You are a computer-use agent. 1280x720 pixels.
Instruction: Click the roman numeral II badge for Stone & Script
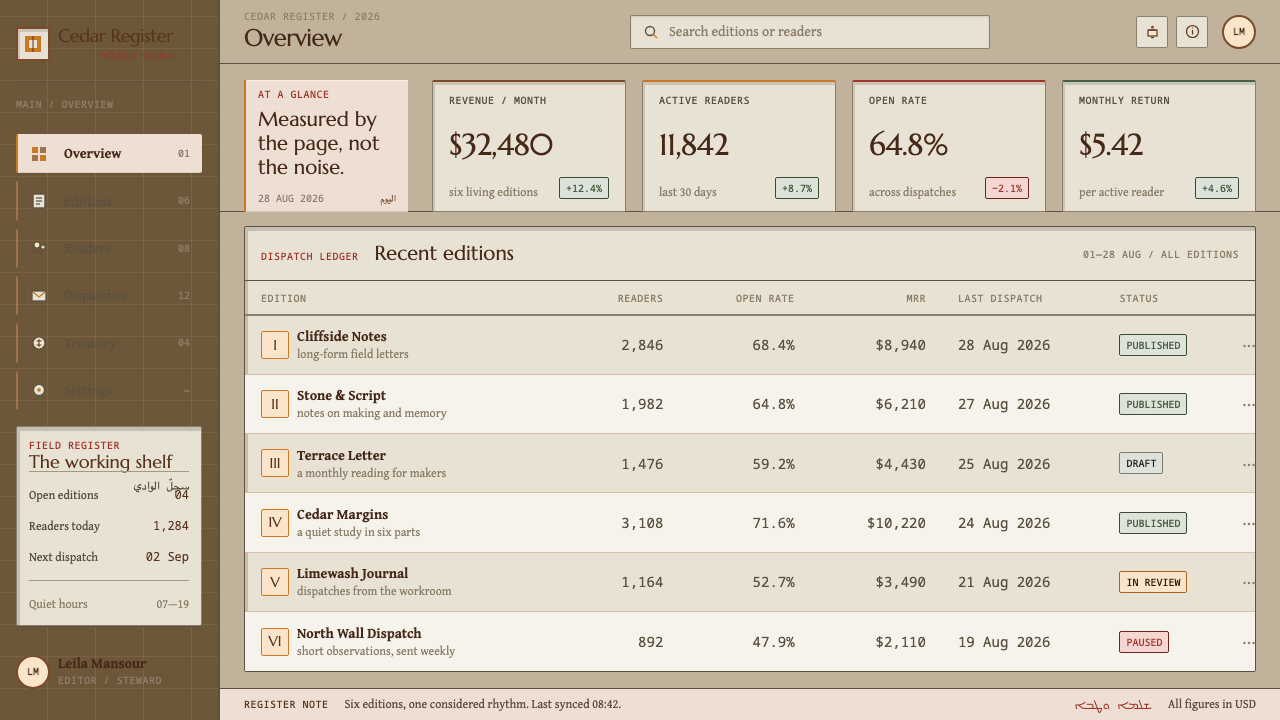tap(275, 404)
